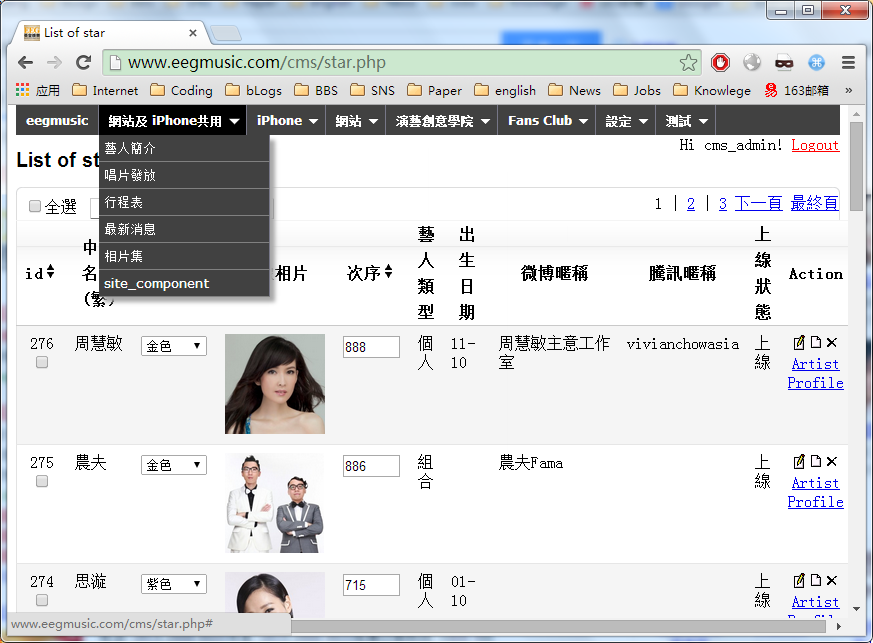This screenshot has width=873, height=643.
Task: Reload the page with the refresh icon
Action: [x=84, y=62]
